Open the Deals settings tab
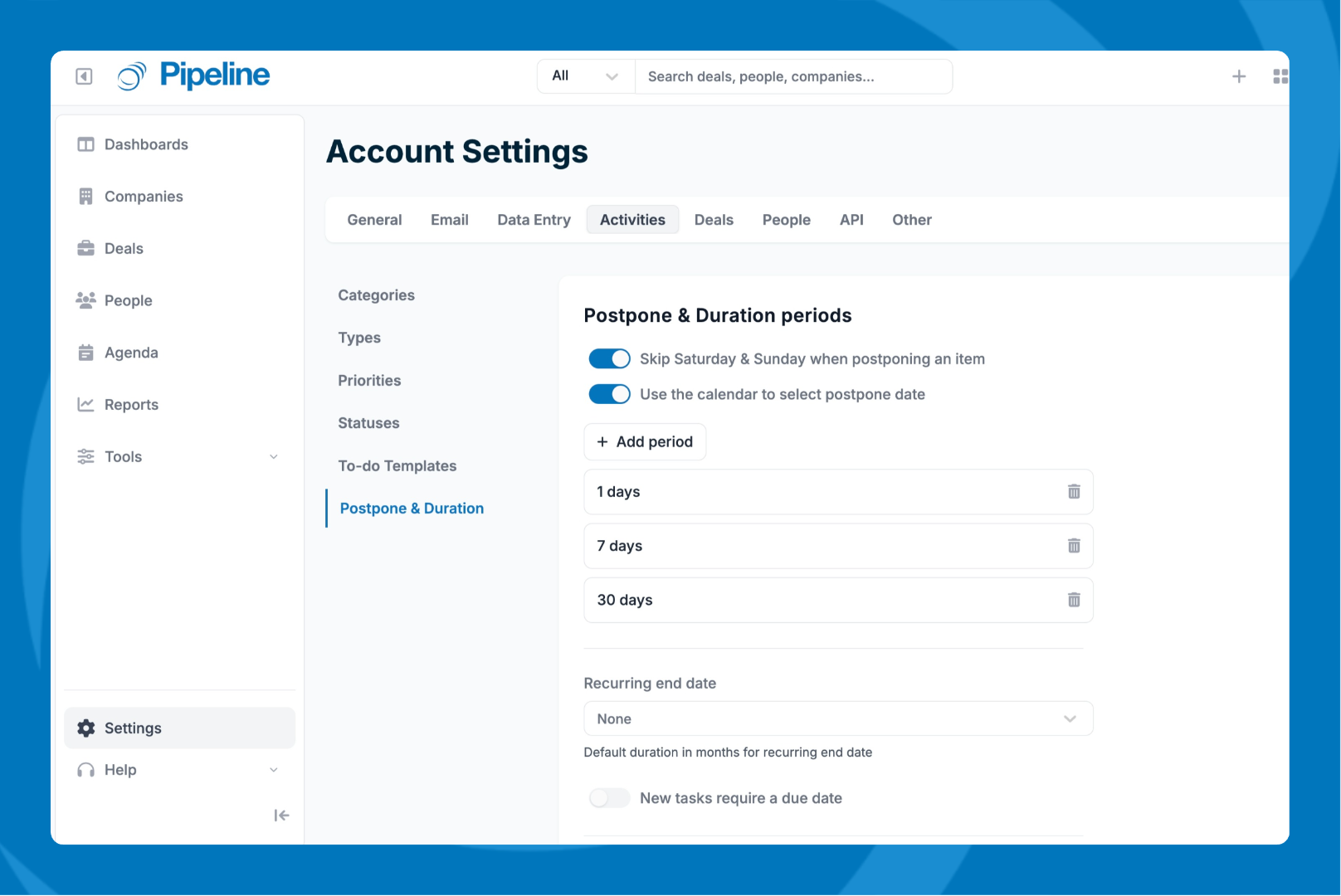1341x896 pixels. coord(714,220)
